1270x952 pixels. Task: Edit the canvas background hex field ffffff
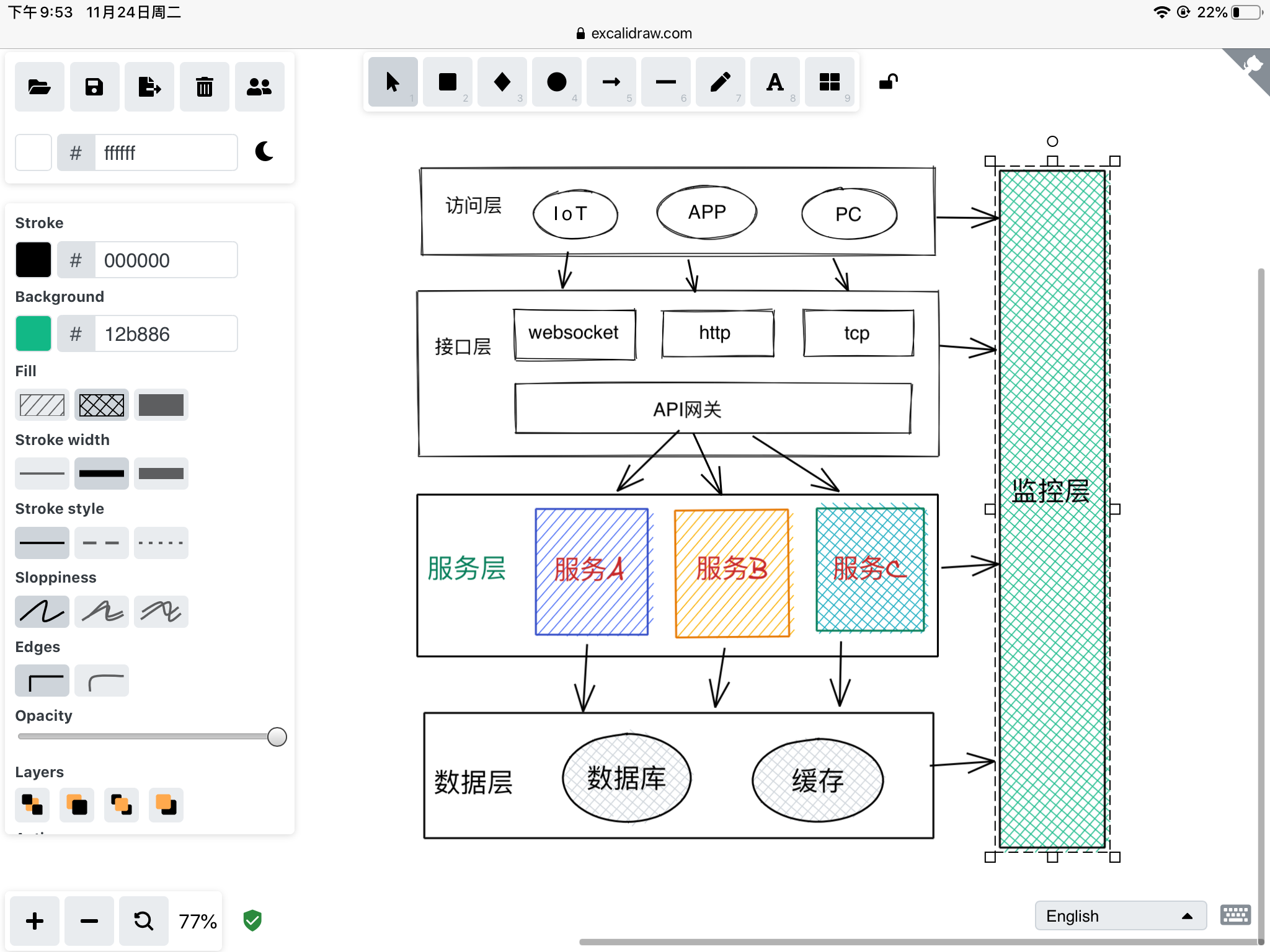pyautogui.click(x=166, y=152)
